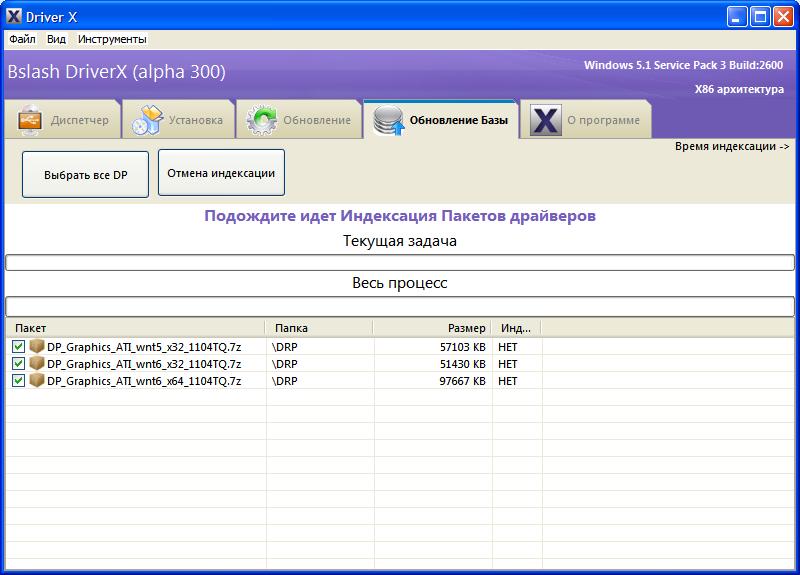The width and height of the screenshot is (800, 575).
Task: Click the Диспетчер tab USB icon
Action: [30, 120]
